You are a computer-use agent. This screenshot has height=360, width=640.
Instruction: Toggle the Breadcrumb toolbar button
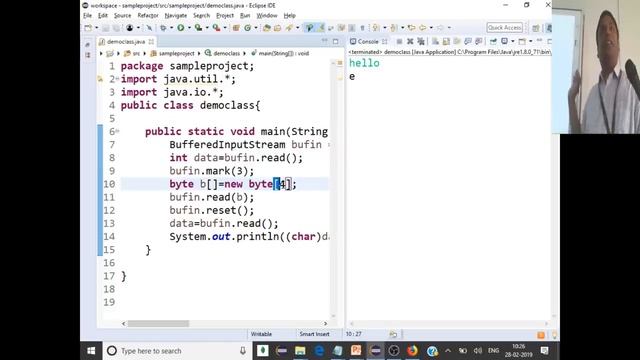[310, 28]
